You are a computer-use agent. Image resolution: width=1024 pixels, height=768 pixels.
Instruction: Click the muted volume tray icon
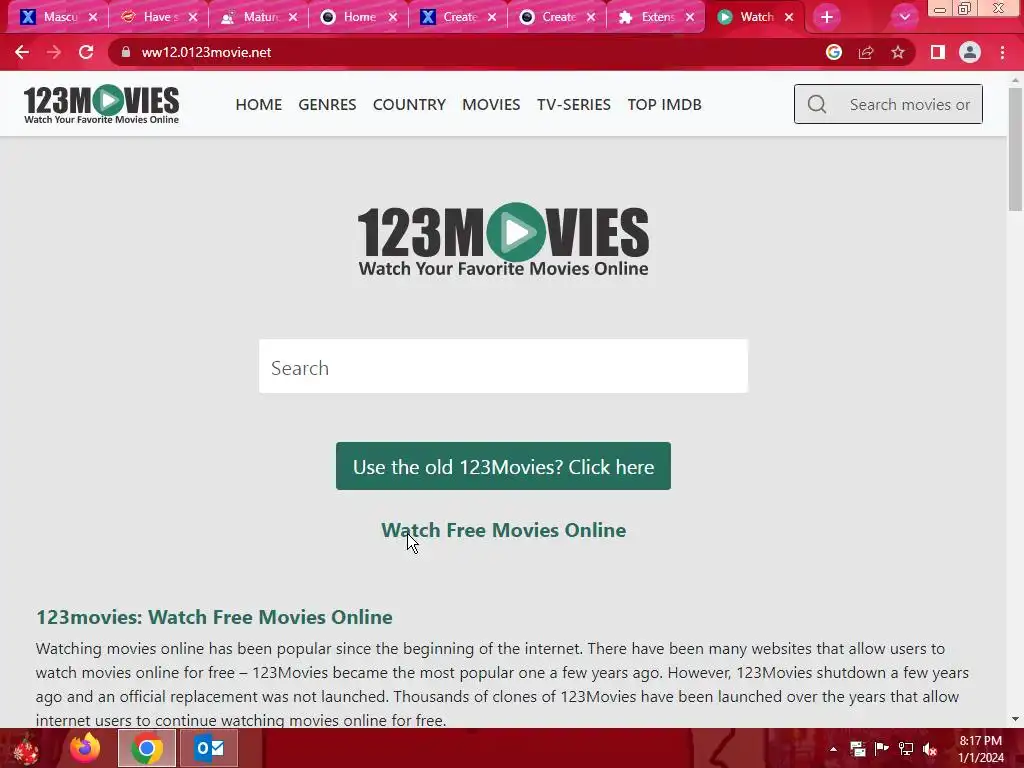click(930, 748)
